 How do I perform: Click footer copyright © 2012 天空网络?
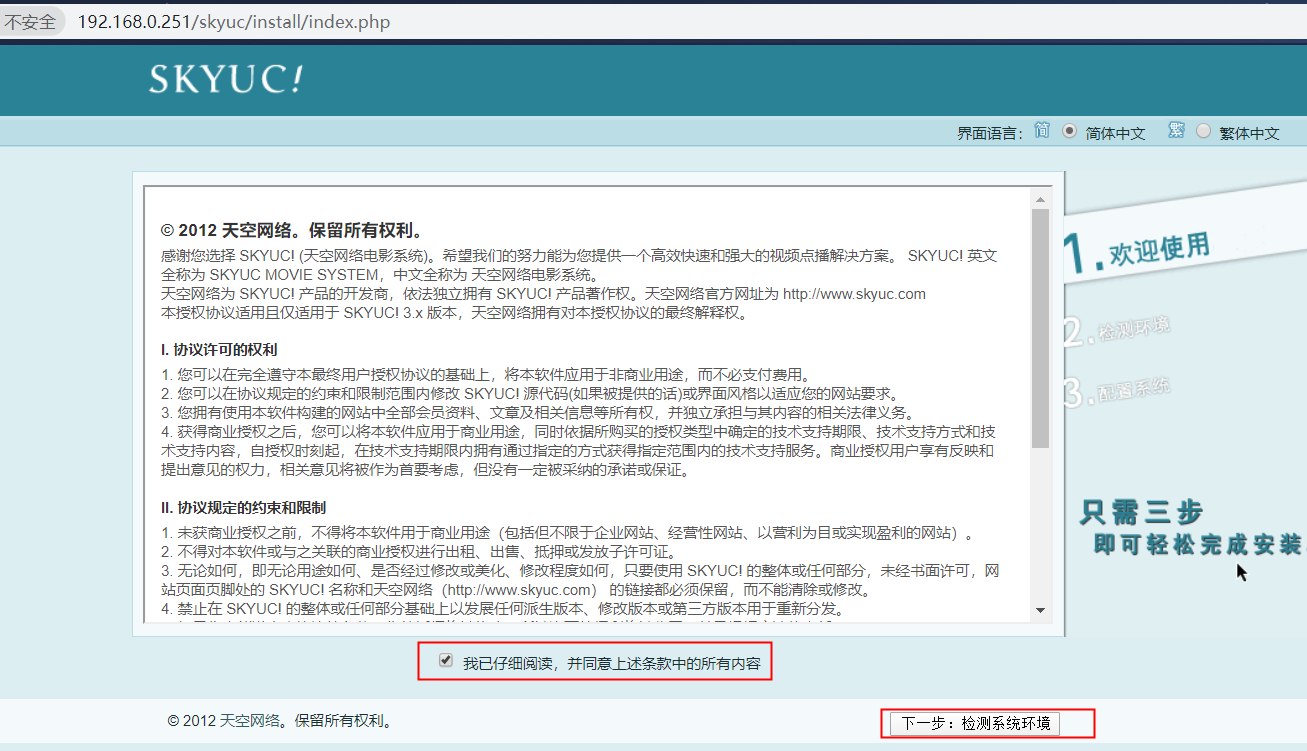279,721
